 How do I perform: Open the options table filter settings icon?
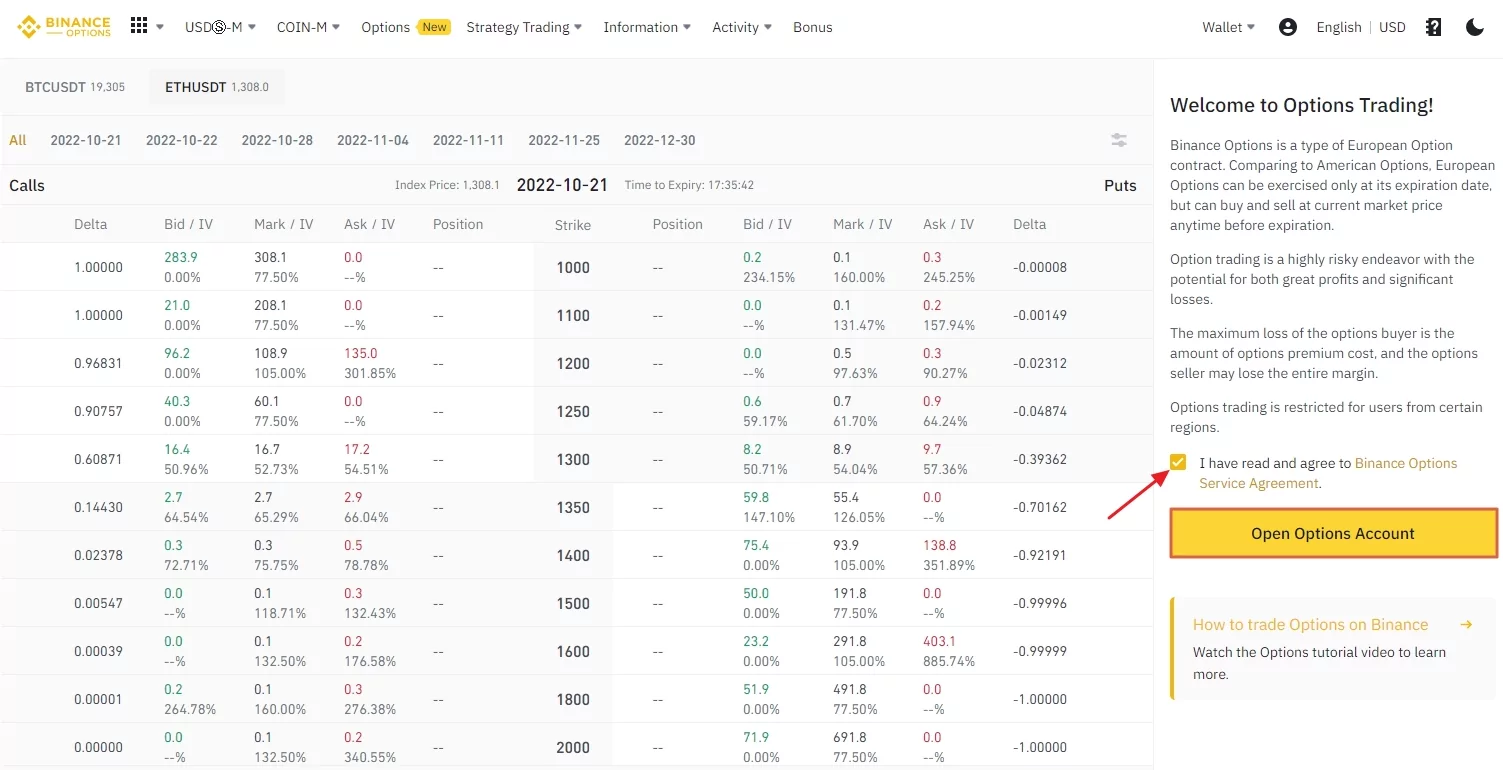click(x=1119, y=140)
